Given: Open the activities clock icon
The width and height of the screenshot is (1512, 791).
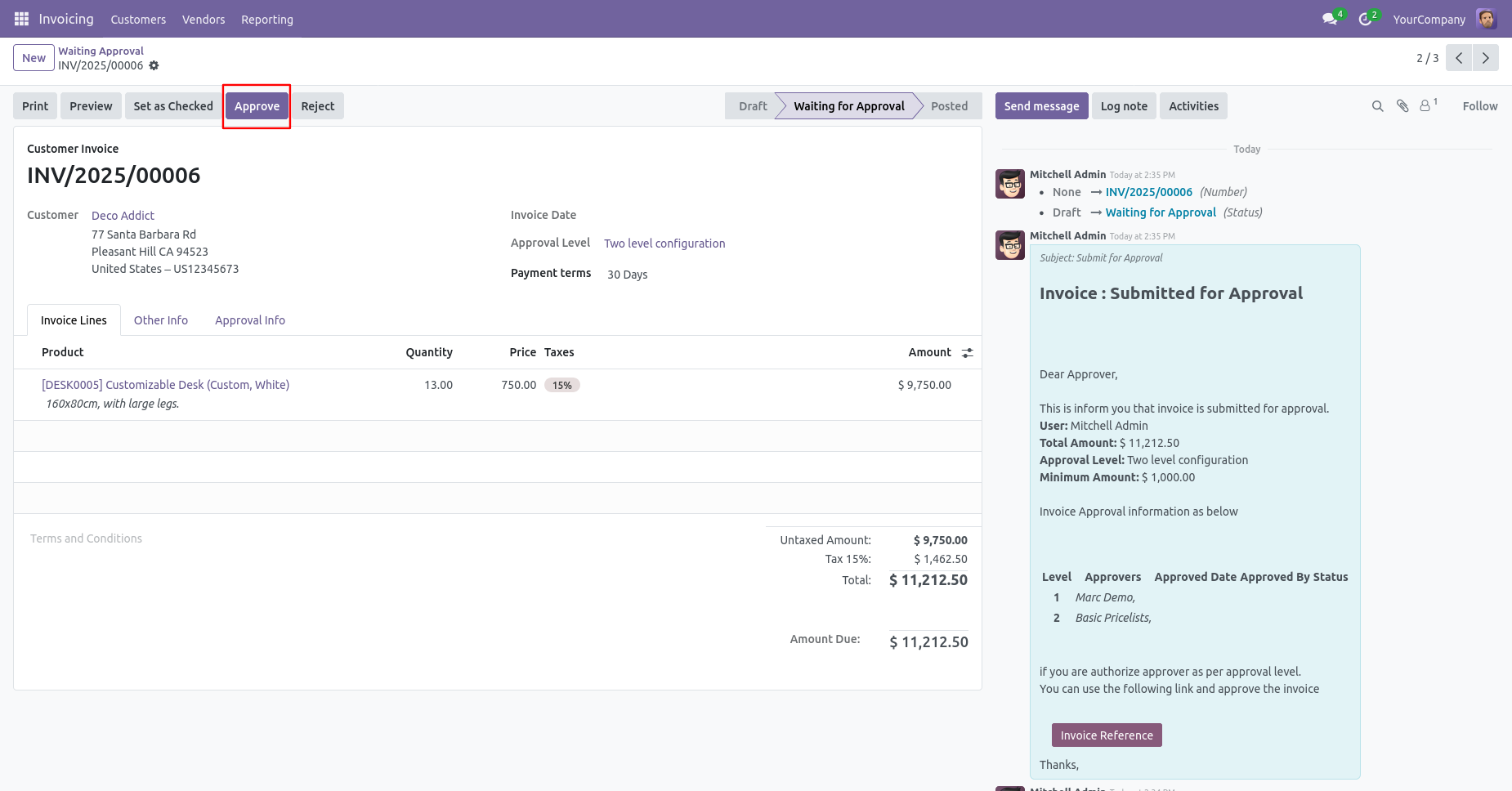Looking at the screenshot, I should coord(1365,19).
